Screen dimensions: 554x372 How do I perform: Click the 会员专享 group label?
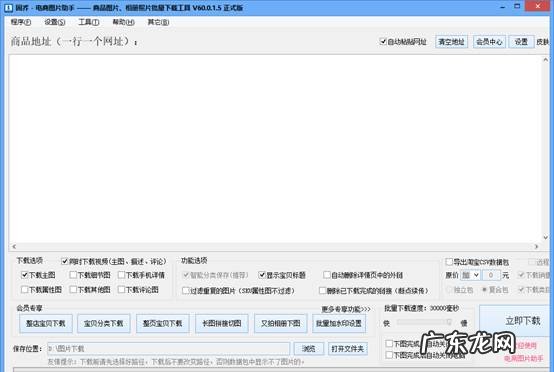coord(29,308)
